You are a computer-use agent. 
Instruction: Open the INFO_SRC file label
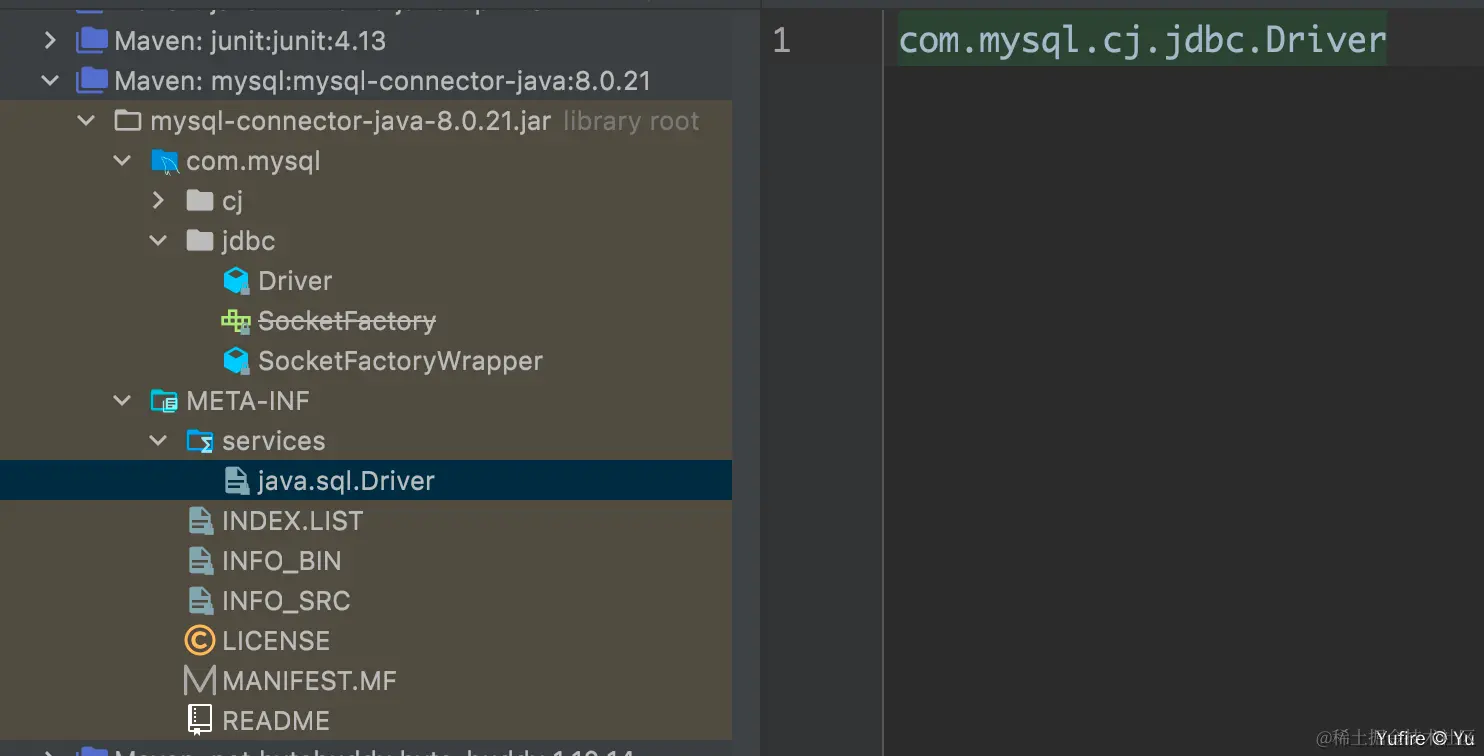pos(286,601)
